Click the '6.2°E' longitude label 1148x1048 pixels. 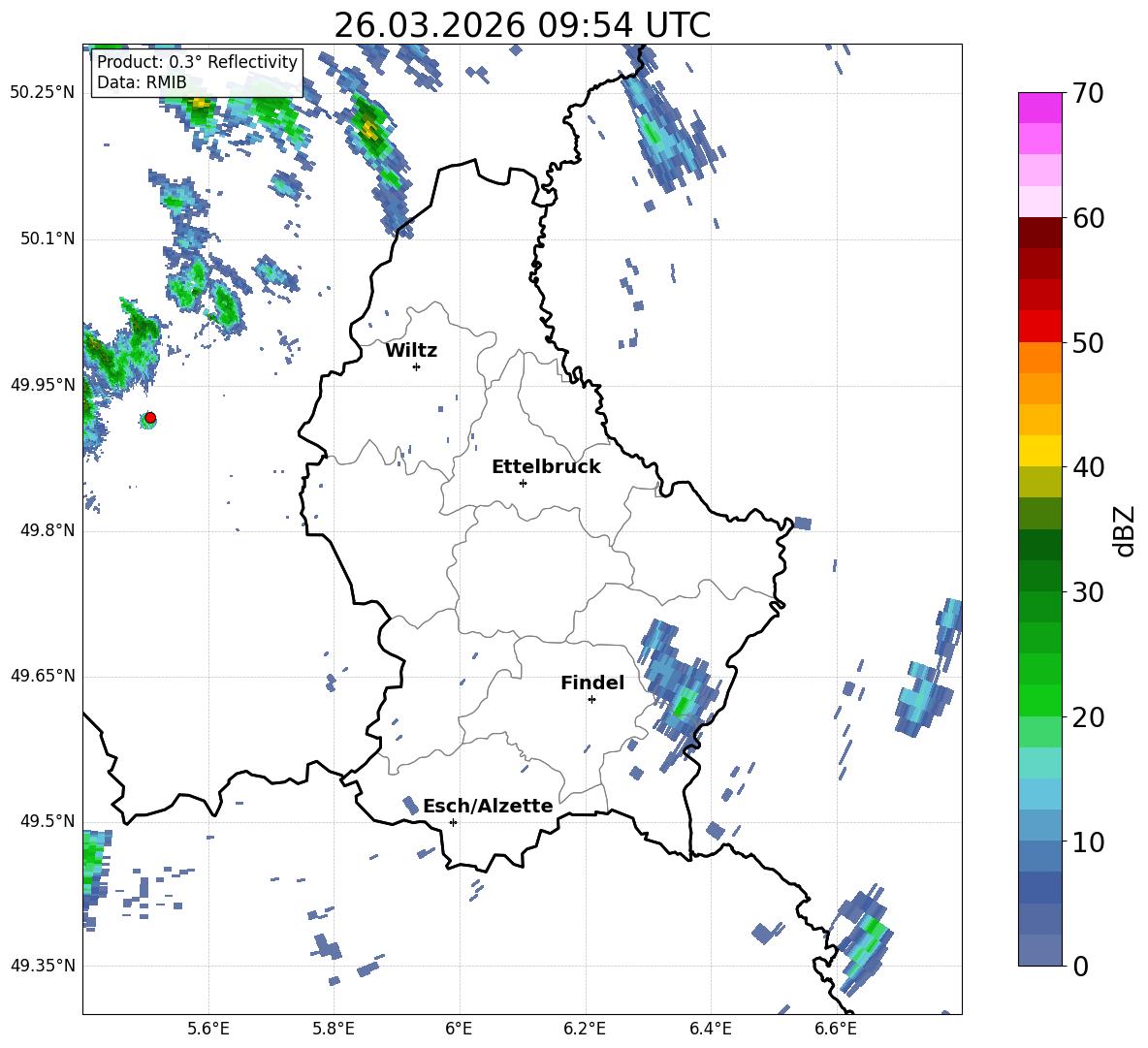(x=585, y=1029)
